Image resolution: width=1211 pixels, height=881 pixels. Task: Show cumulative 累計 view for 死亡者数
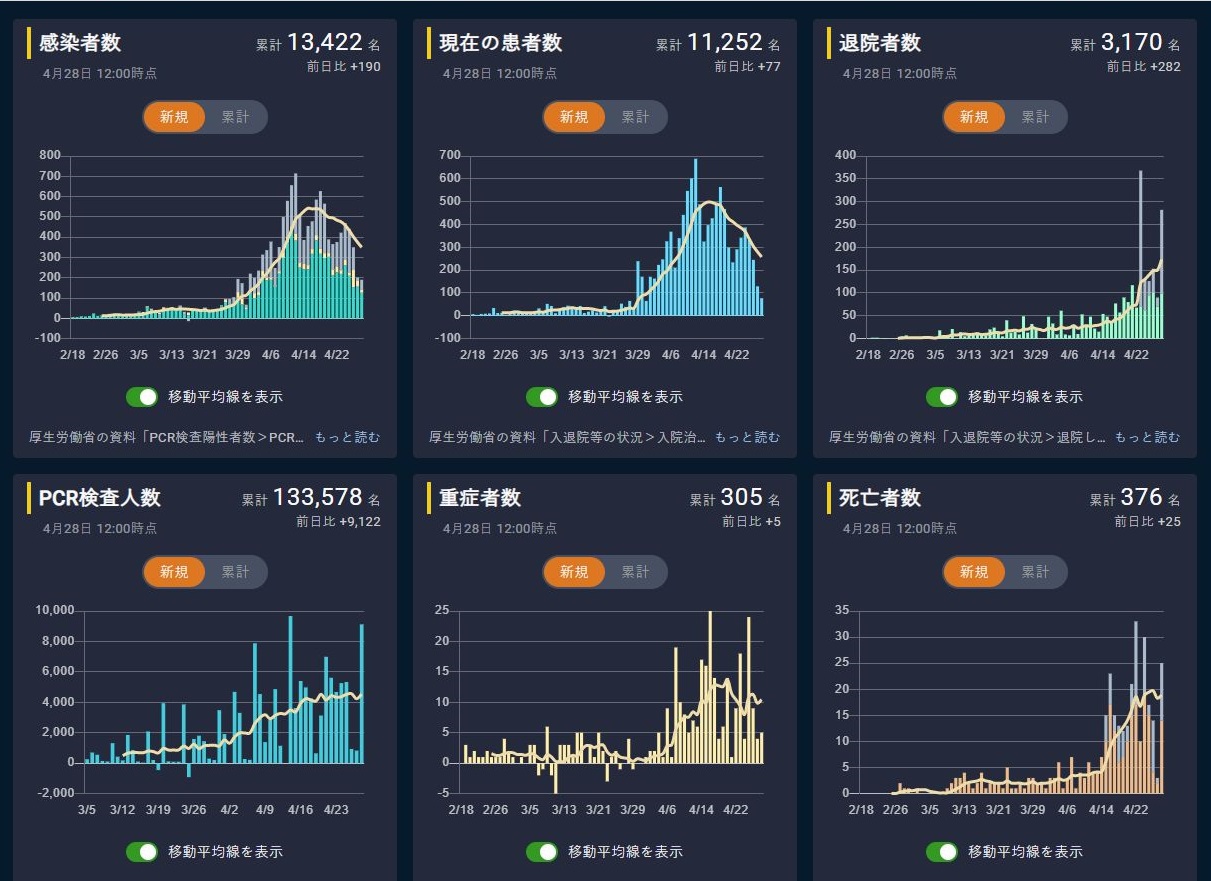tap(1036, 572)
